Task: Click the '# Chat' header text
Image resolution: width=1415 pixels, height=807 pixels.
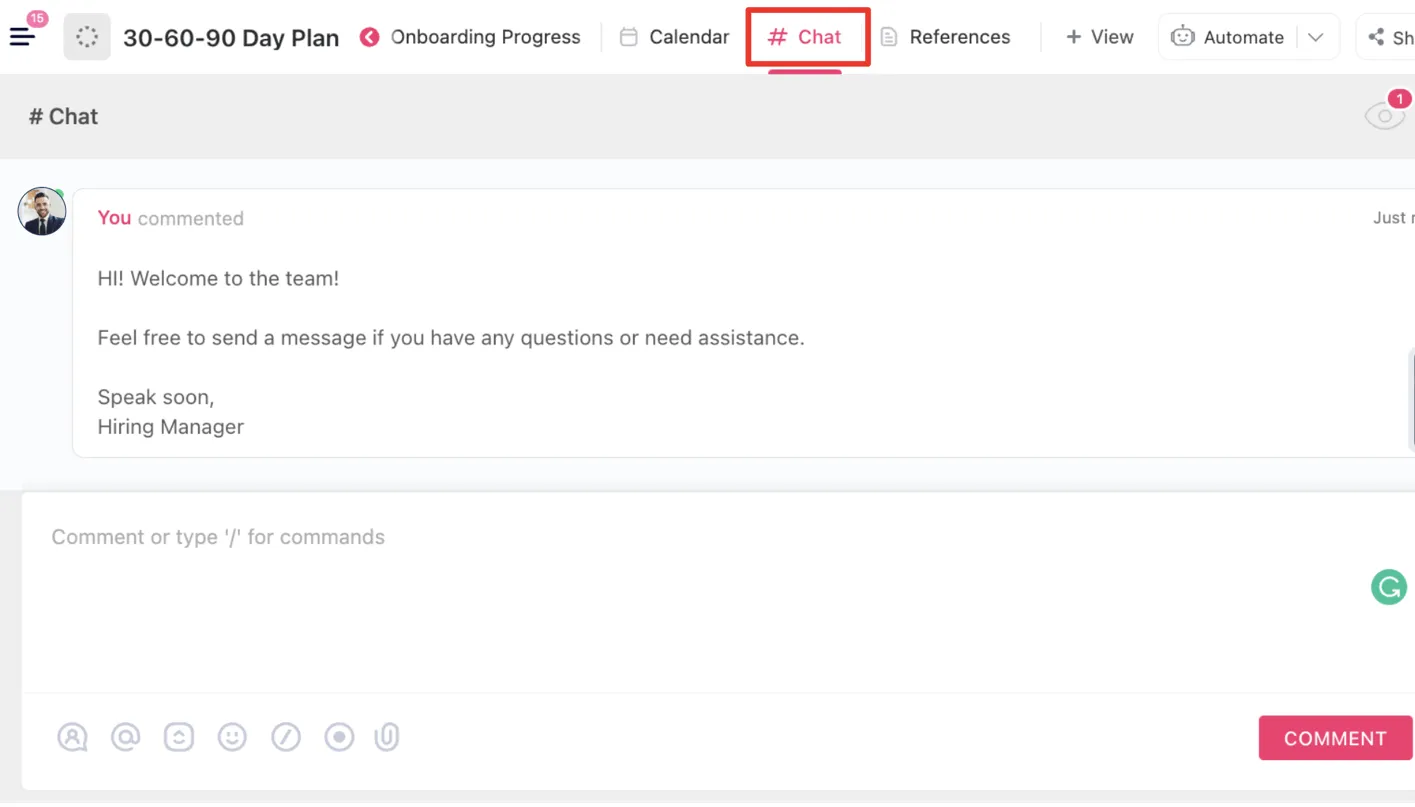Action: pyautogui.click(x=63, y=116)
